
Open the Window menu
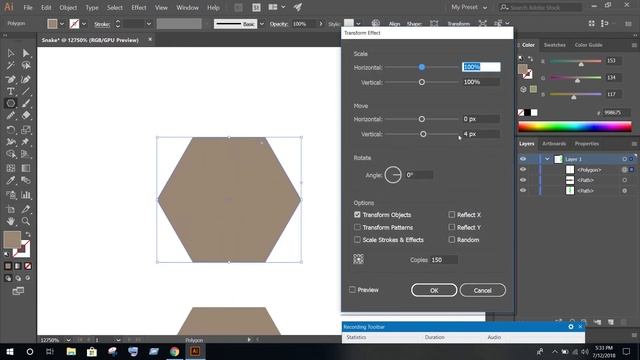pyautogui.click(x=187, y=7)
